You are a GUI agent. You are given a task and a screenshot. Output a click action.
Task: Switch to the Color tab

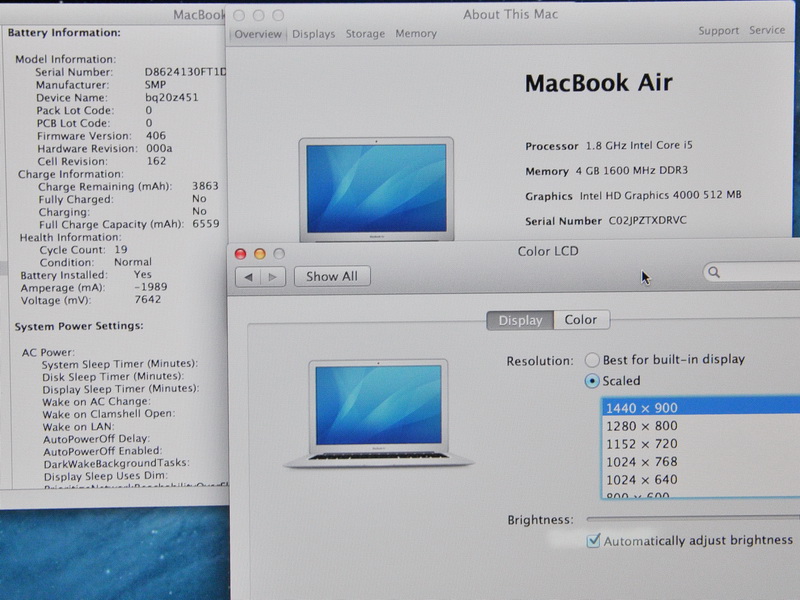pos(581,320)
